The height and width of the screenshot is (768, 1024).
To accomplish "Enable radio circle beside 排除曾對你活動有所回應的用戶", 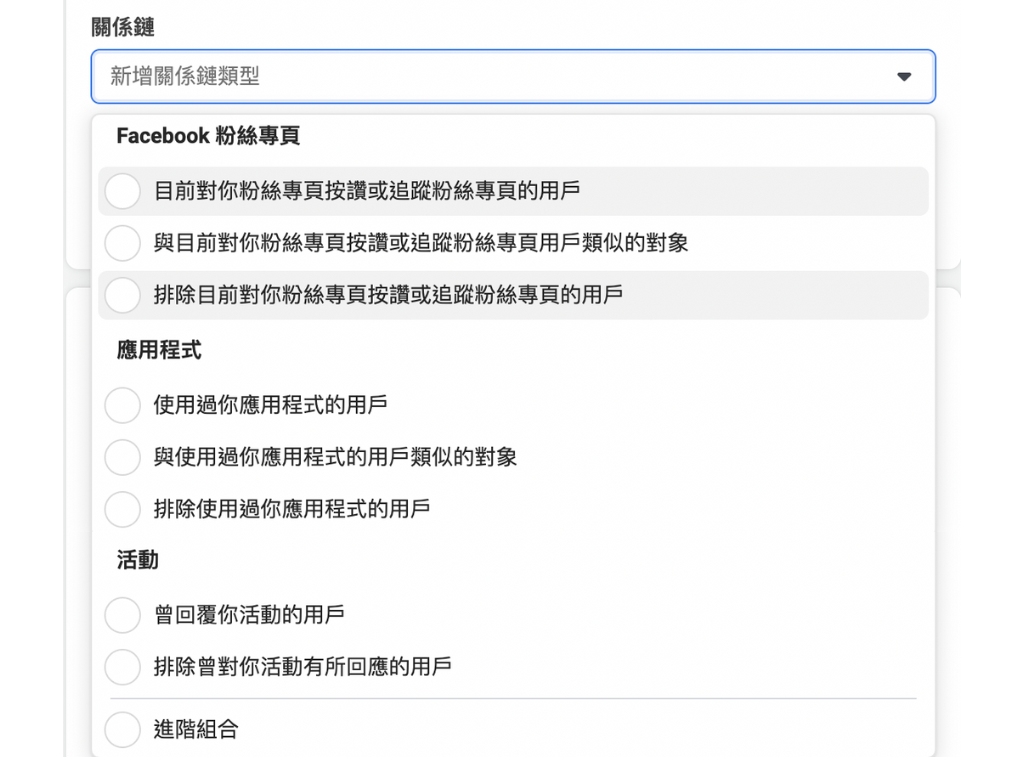I will click(x=122, y=666).
